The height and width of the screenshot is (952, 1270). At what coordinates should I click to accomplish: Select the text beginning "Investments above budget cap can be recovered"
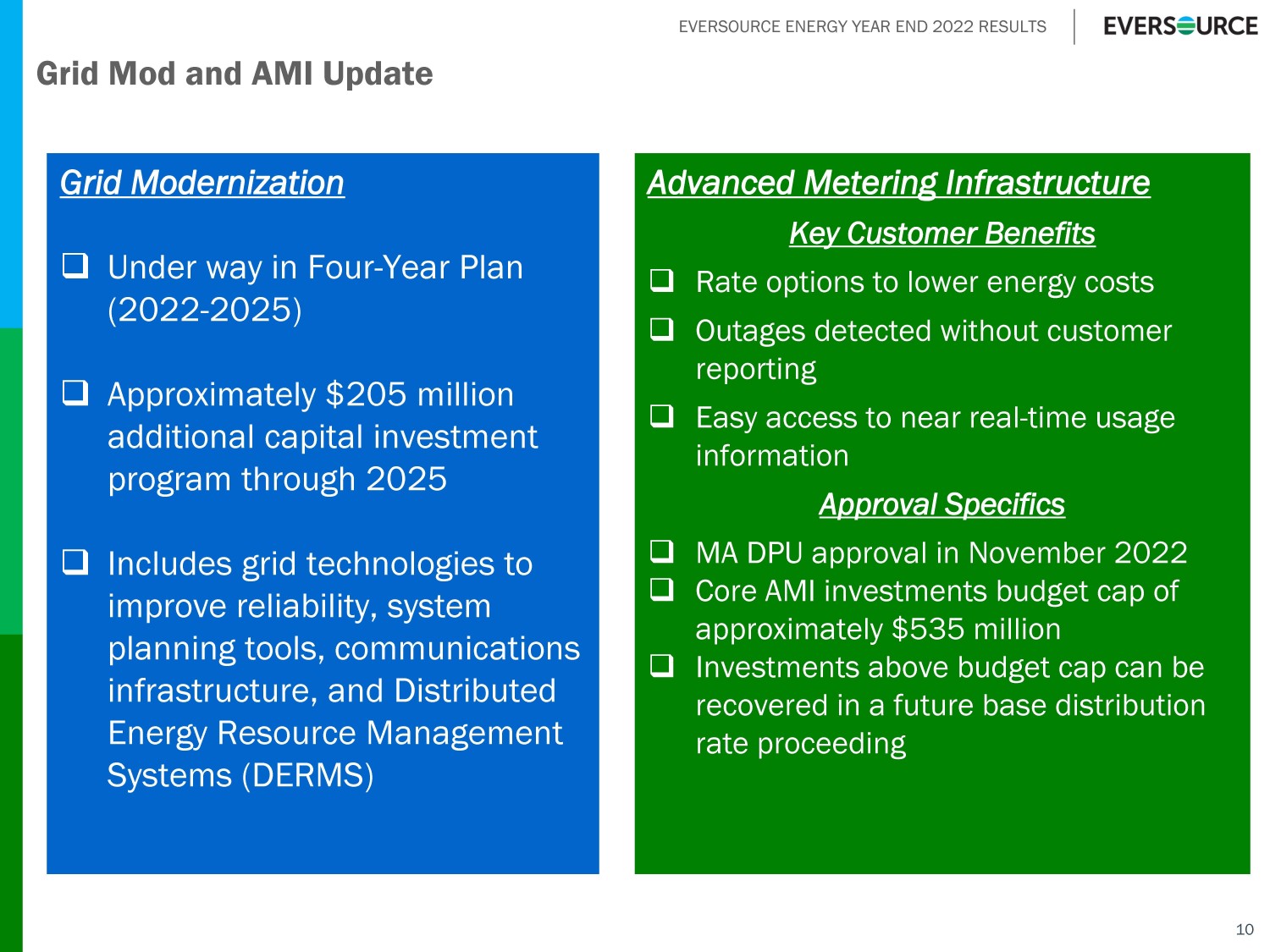[x=951, y=706]
